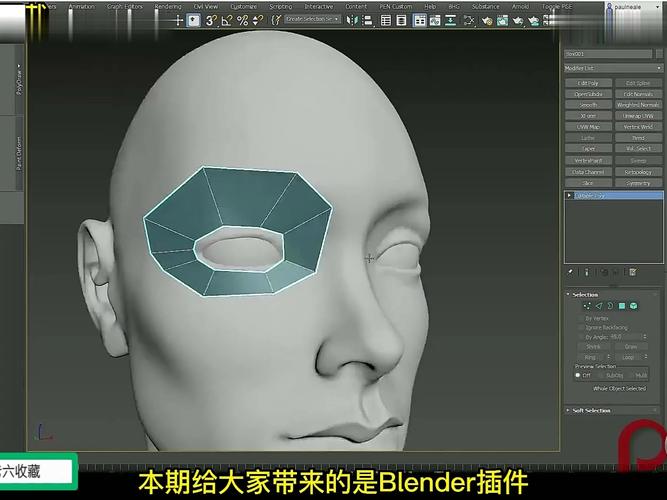Open the Content menu
Screen dimensions: 667x500
click(x=356, y=6)
